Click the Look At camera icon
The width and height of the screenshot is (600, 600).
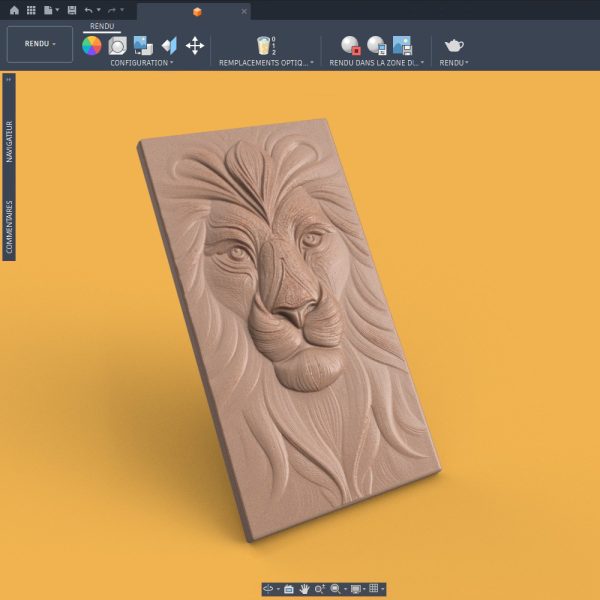pos(289,589)
